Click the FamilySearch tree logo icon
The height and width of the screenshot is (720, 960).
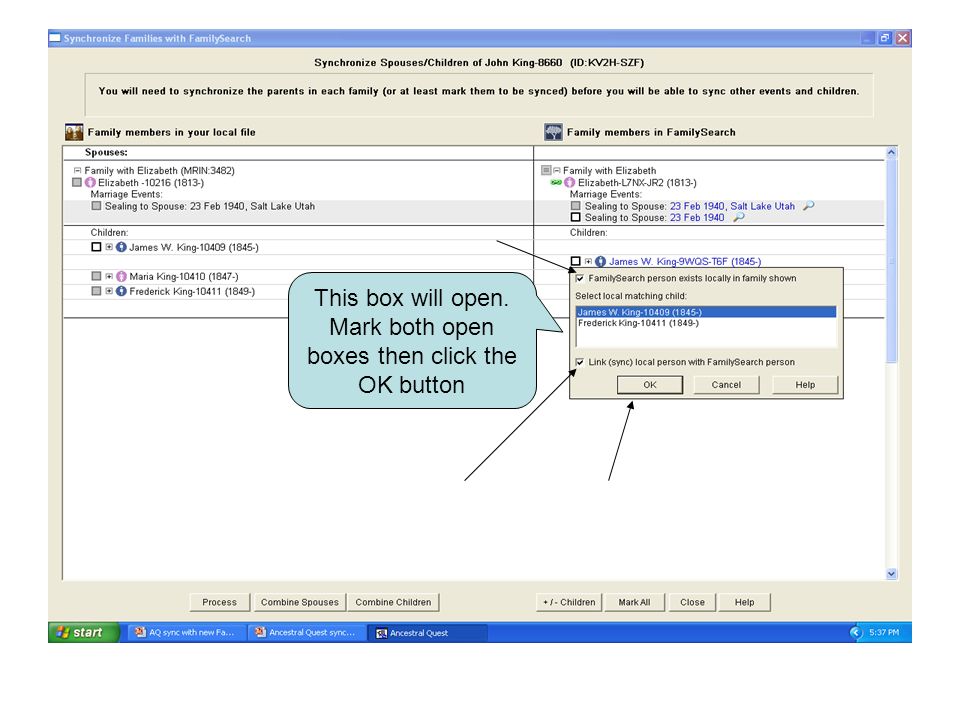[x=553, y=132]
